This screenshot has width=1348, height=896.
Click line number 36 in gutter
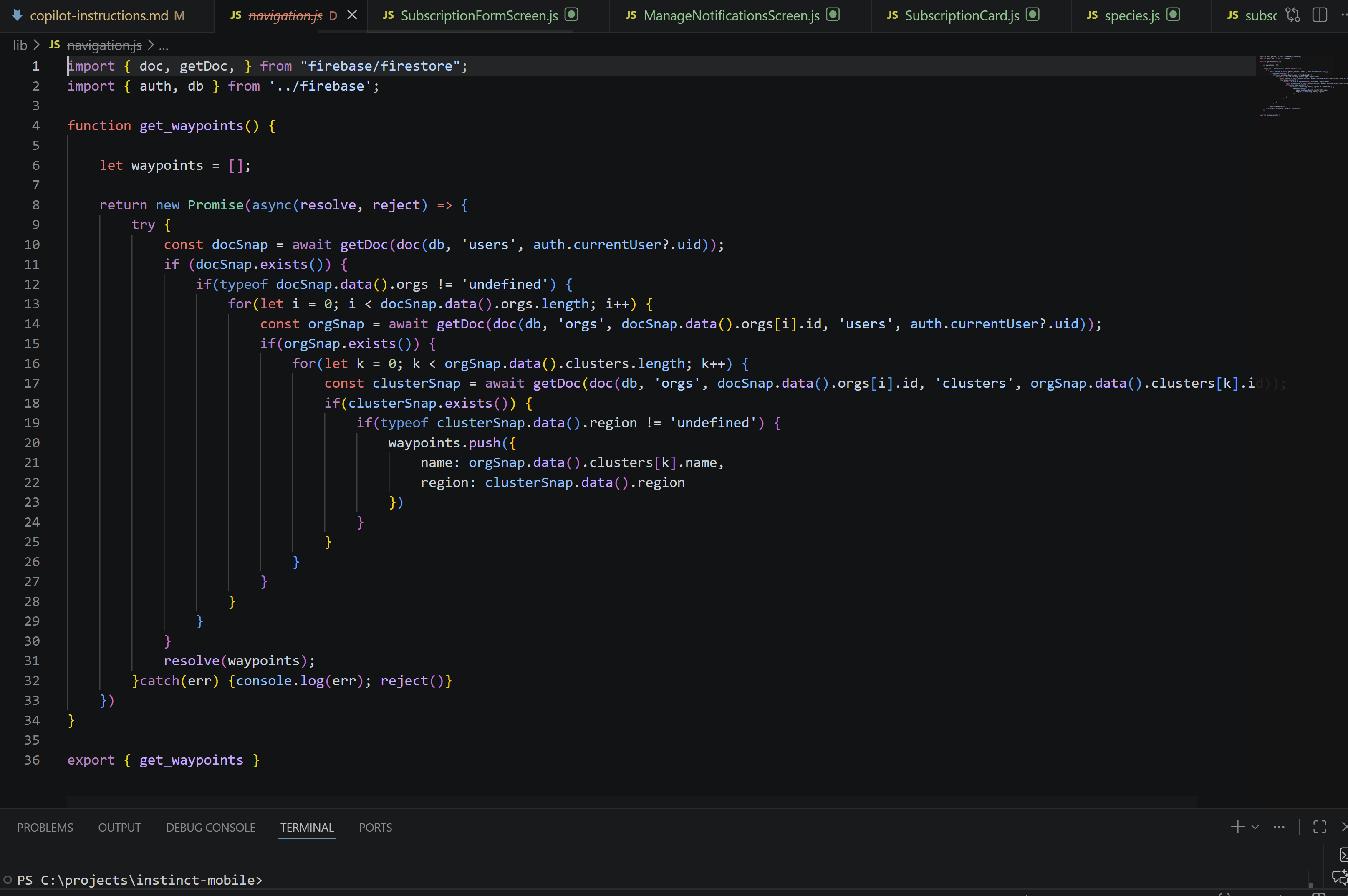tap(32, 760)
